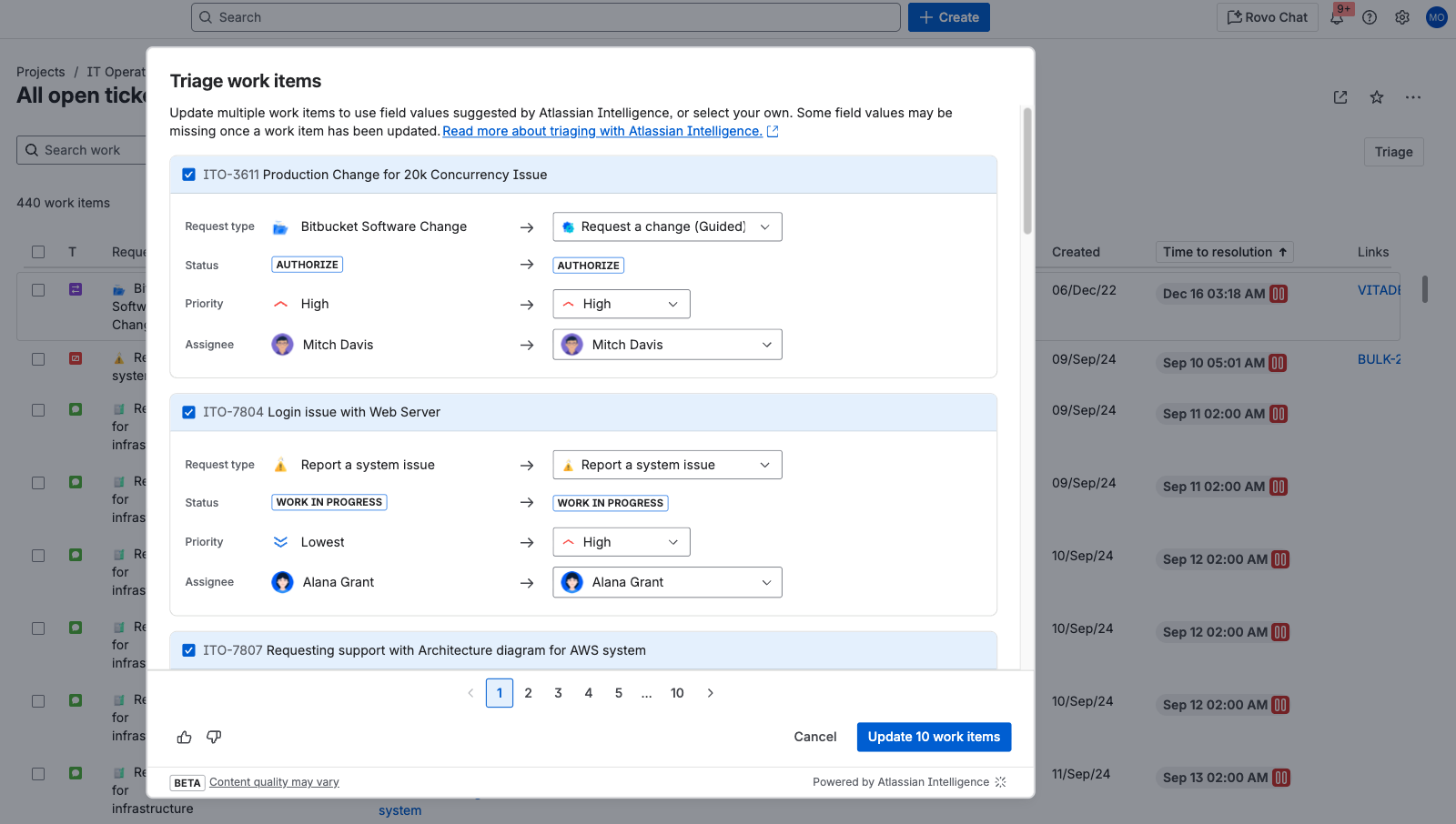Go to page 3 of triage list
The image size is (1456, 824).
(x=558, y=693)
